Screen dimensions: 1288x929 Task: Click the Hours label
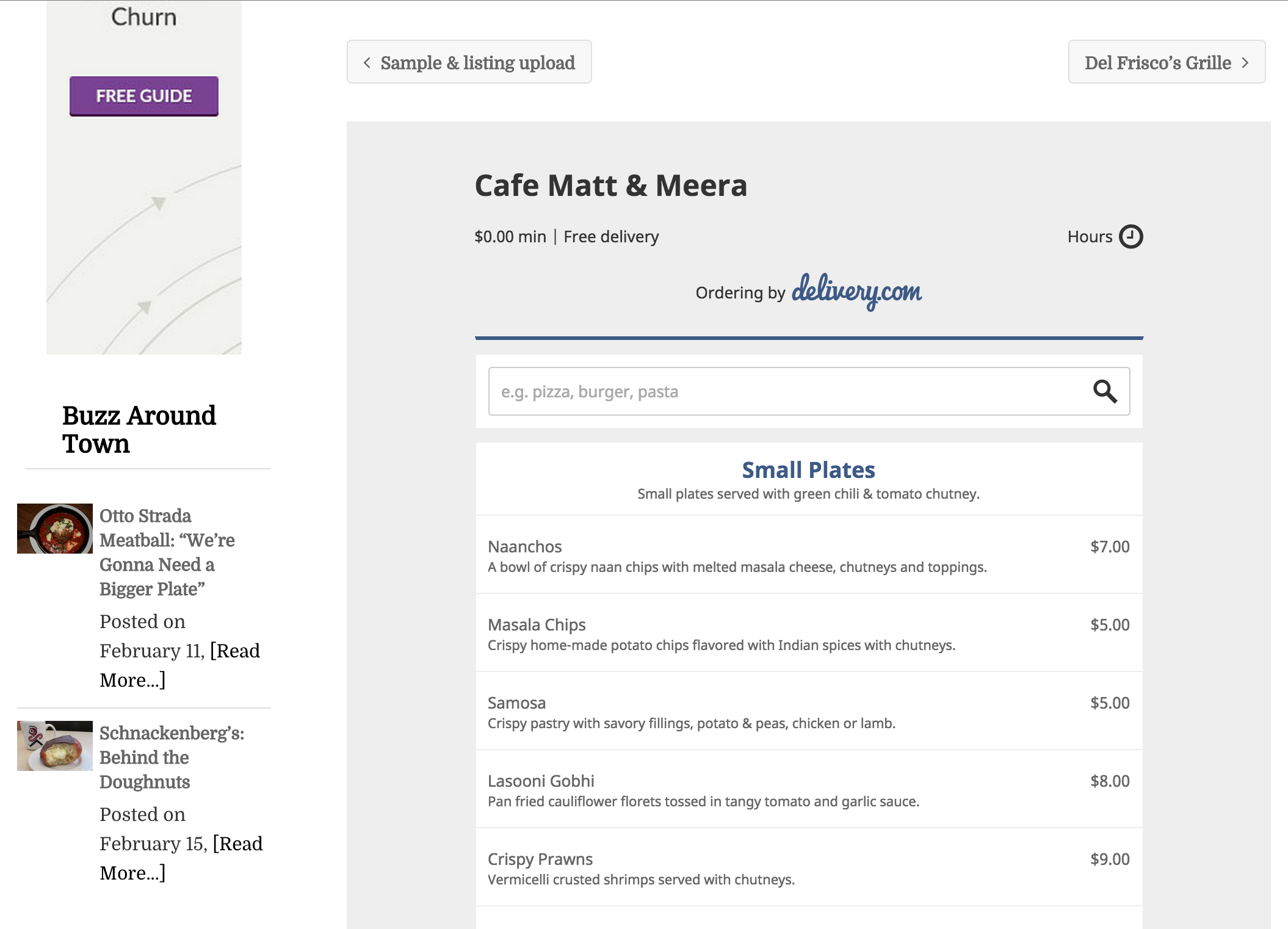1090,237
